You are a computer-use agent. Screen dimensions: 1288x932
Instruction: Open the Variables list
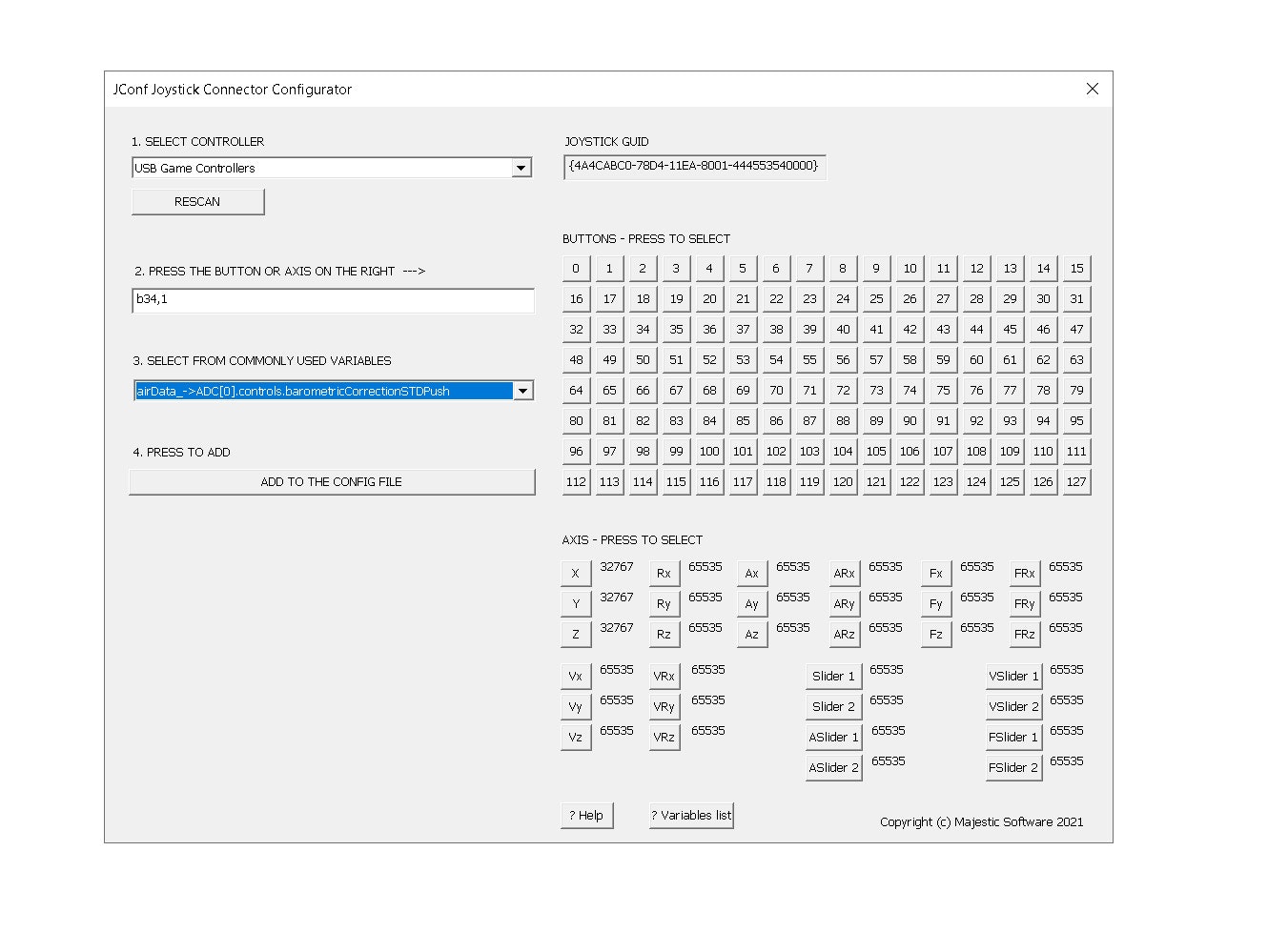pyautogui.click(x=691, y=816)
